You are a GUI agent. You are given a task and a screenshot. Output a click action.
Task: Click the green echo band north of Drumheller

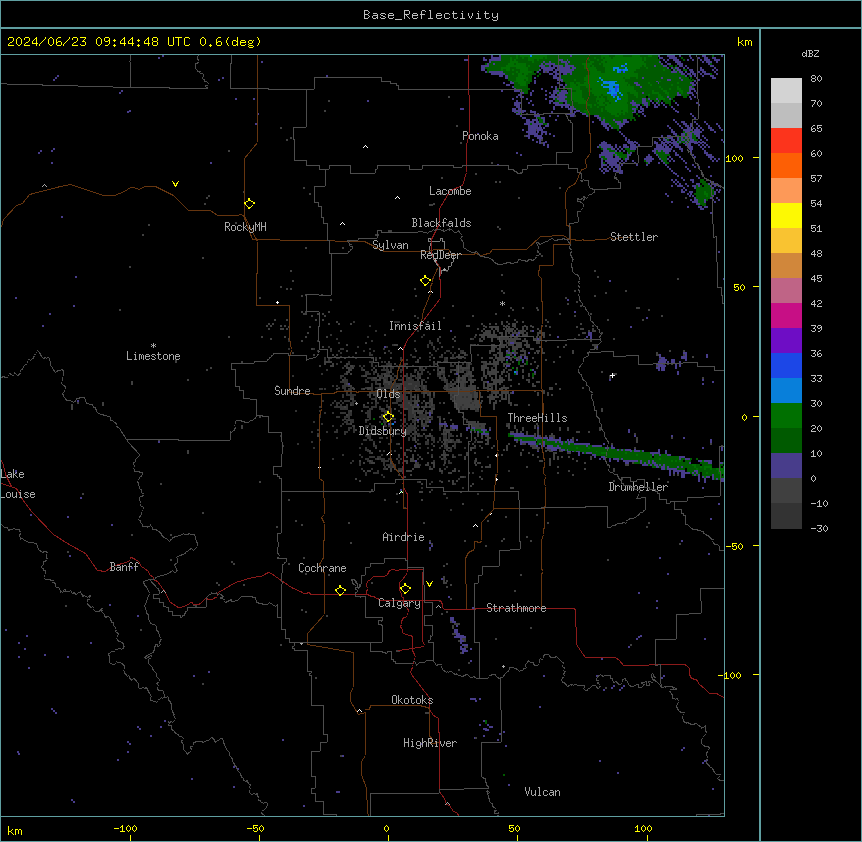(616, 453)
